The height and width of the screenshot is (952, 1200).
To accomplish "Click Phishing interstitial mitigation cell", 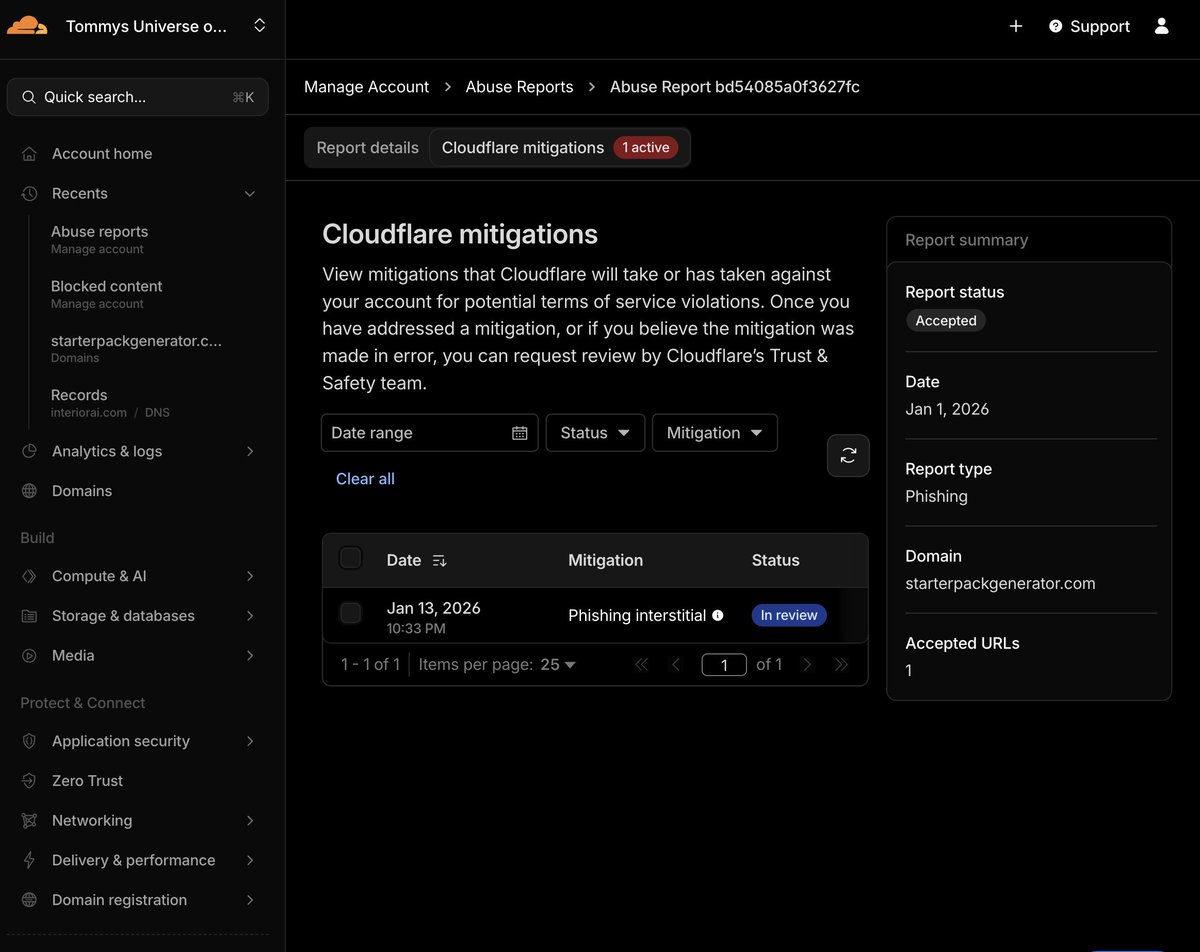I will point(637,616).
